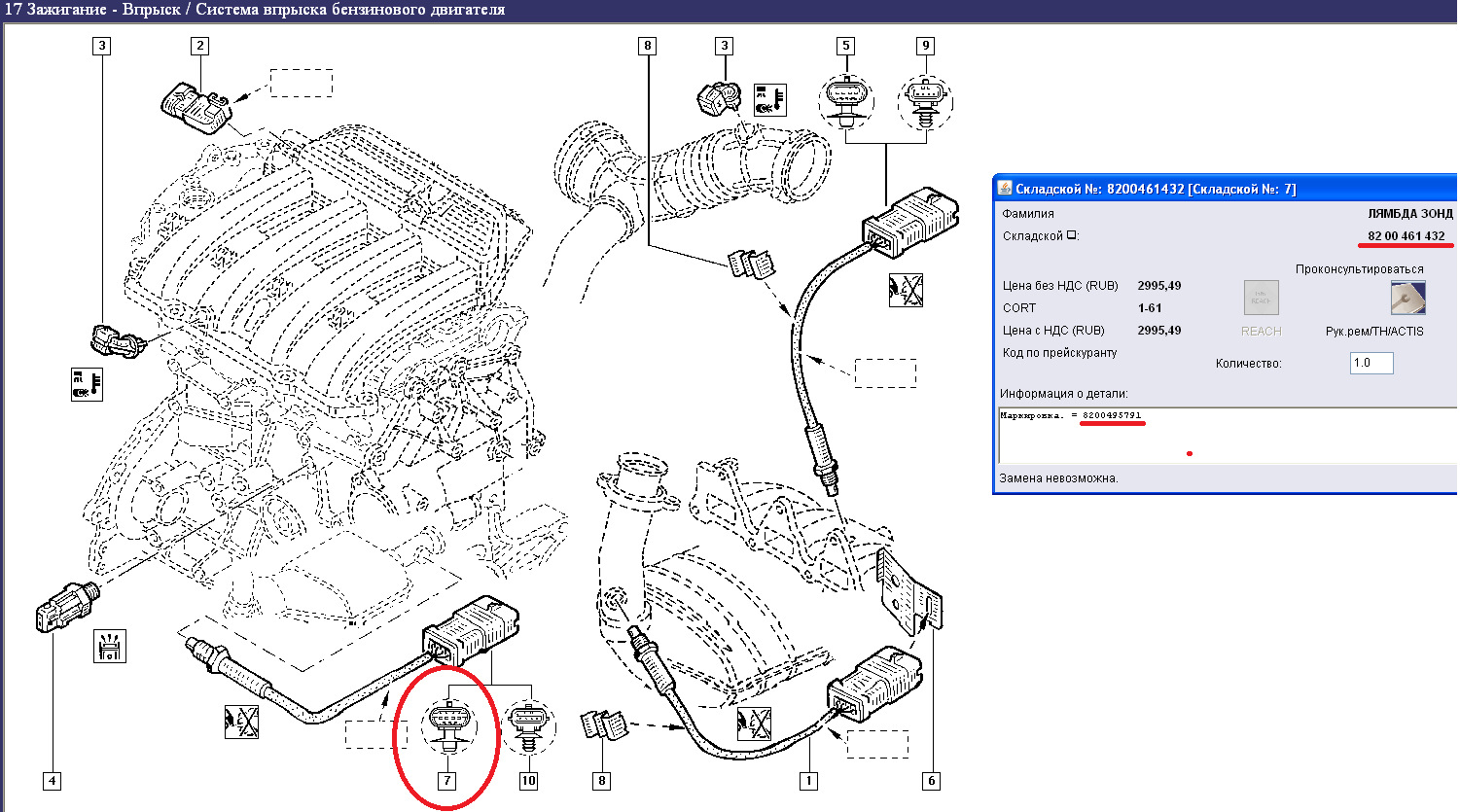Select callout number 7 under the connector icon
Screen dimensions: 1460x812
point(446,781)
